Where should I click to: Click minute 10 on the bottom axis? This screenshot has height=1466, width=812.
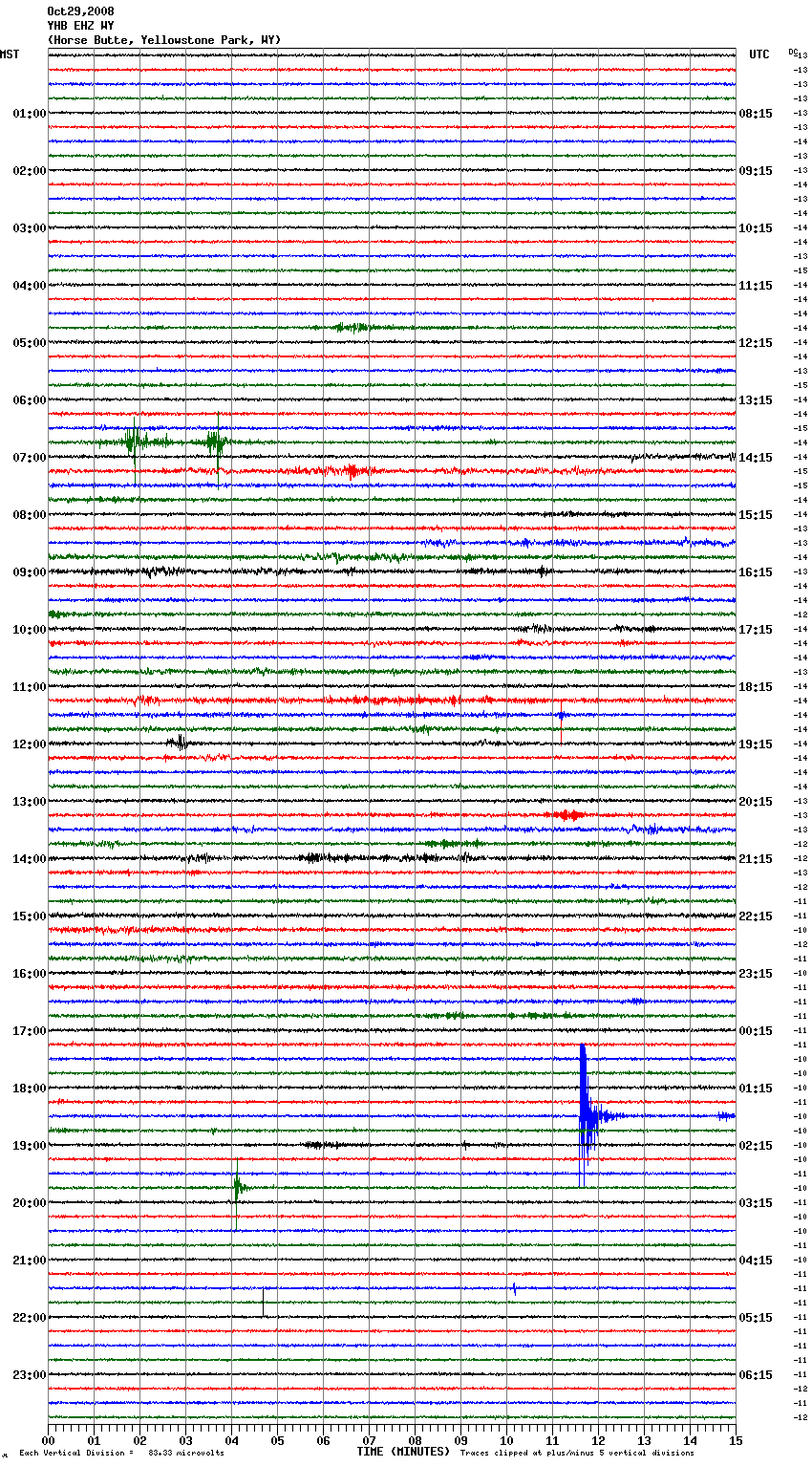(507, 1440)
